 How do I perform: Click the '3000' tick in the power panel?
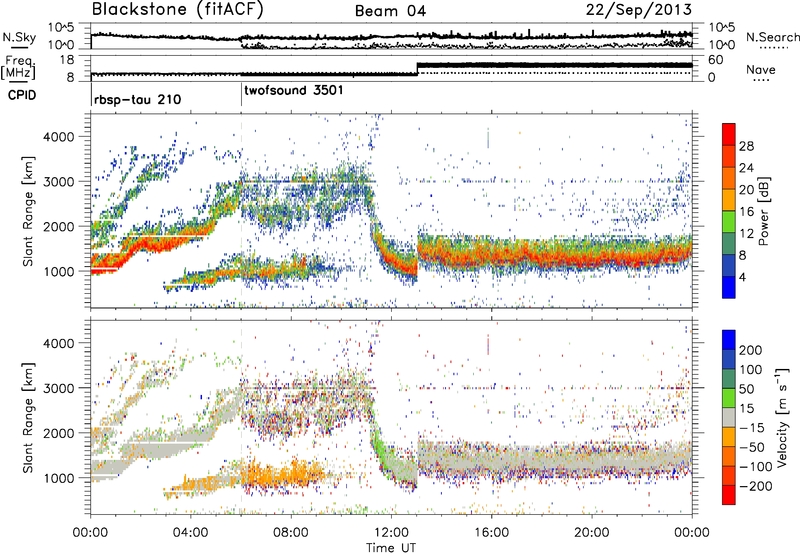click(x=58, y=182)
